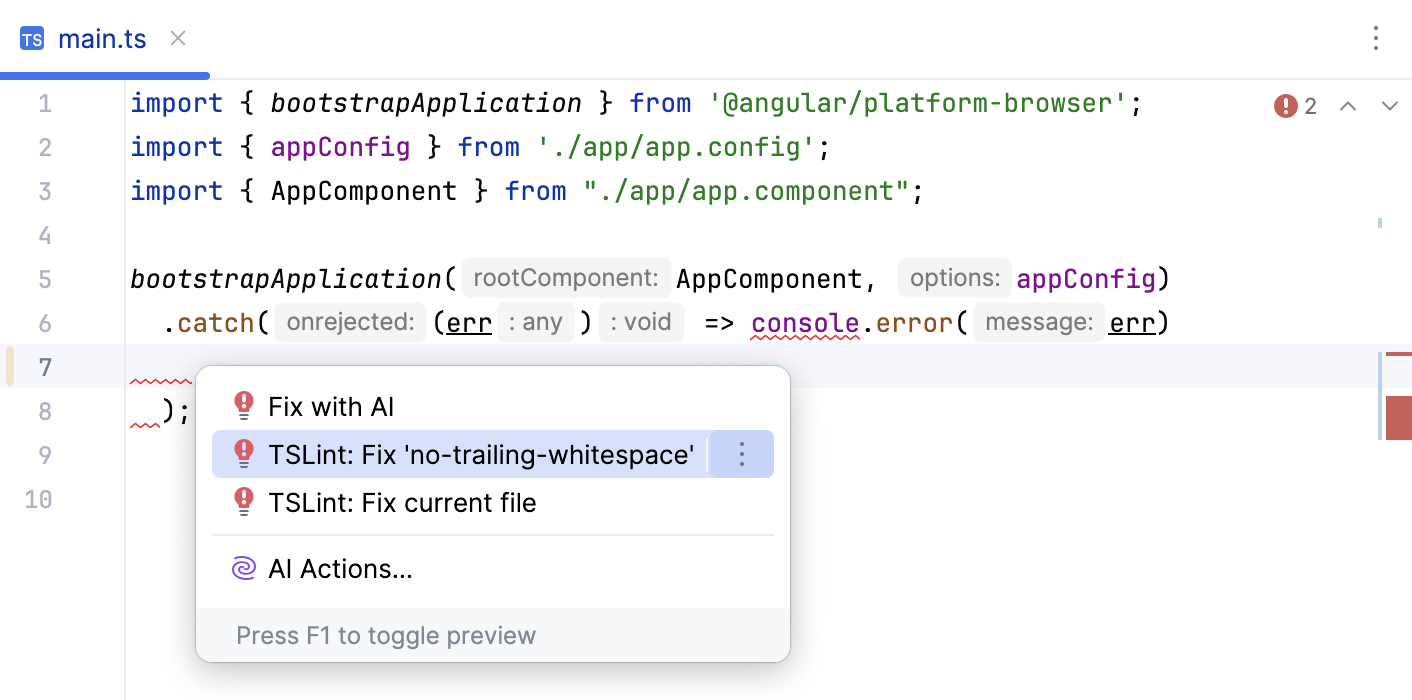
Task: Click the underlined 'err' parameter on line 6
Action: coord(468,322)
